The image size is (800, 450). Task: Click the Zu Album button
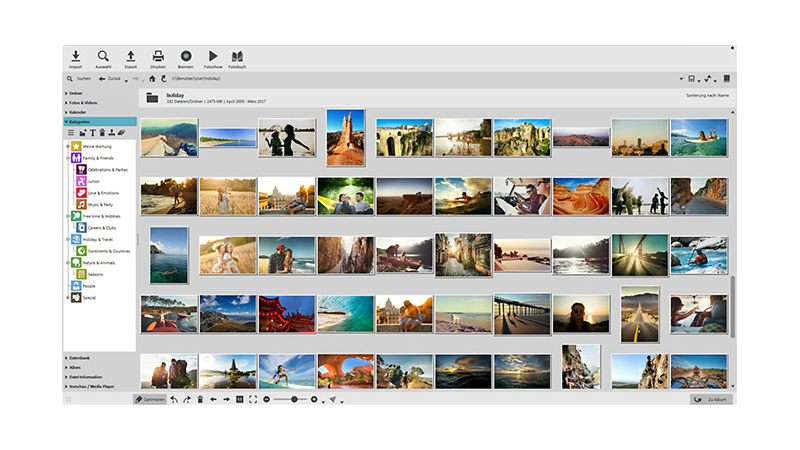(712, 399)
